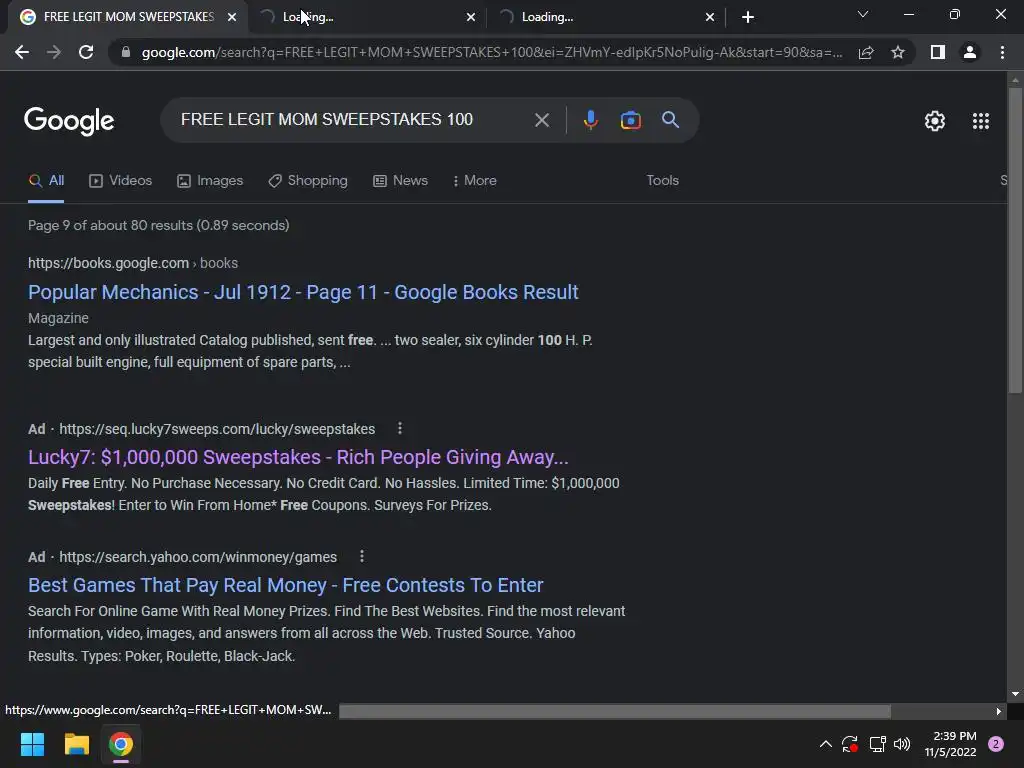1024x768 pixels.
Task: Click the seq.lucky7sweeps.com ad URL
Action: 217,429
